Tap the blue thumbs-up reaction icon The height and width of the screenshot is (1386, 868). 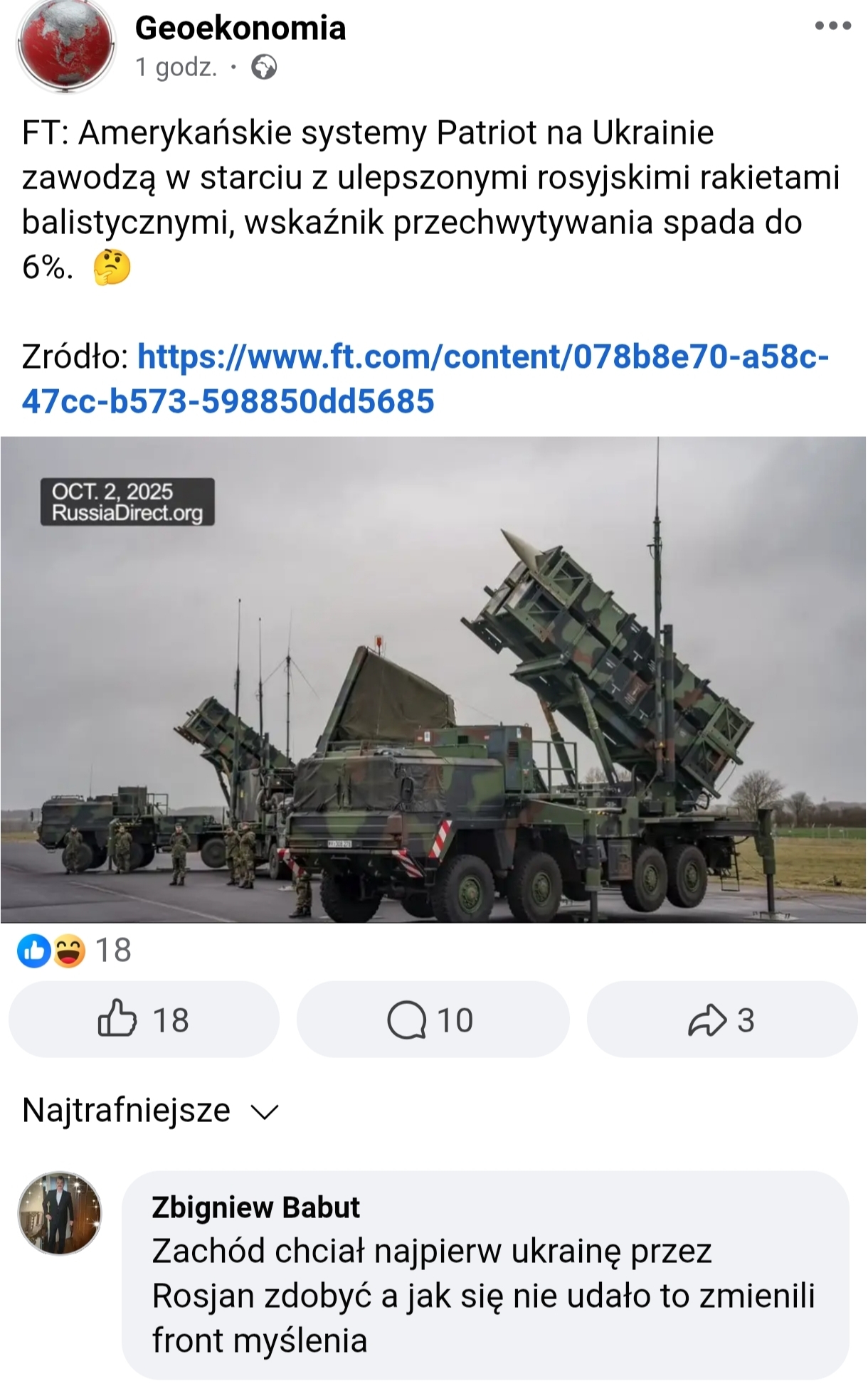pos(34,951)
